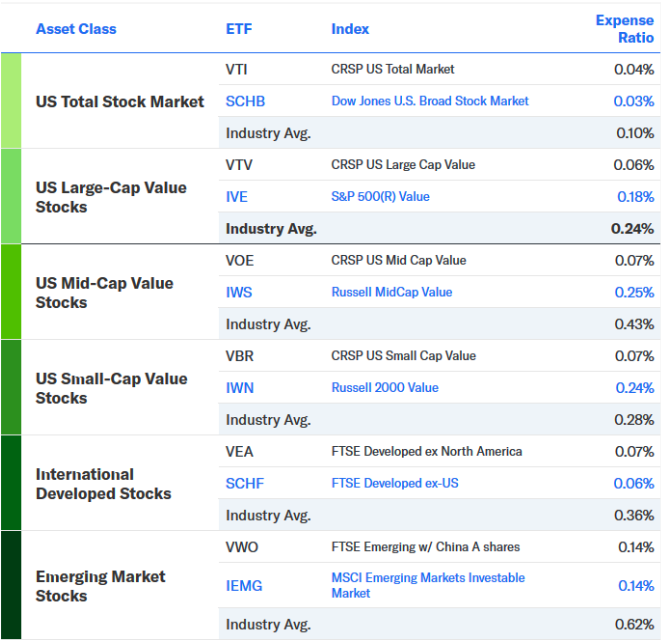
Task: Open the SCHB ETF link
Action: pos(245,101)
